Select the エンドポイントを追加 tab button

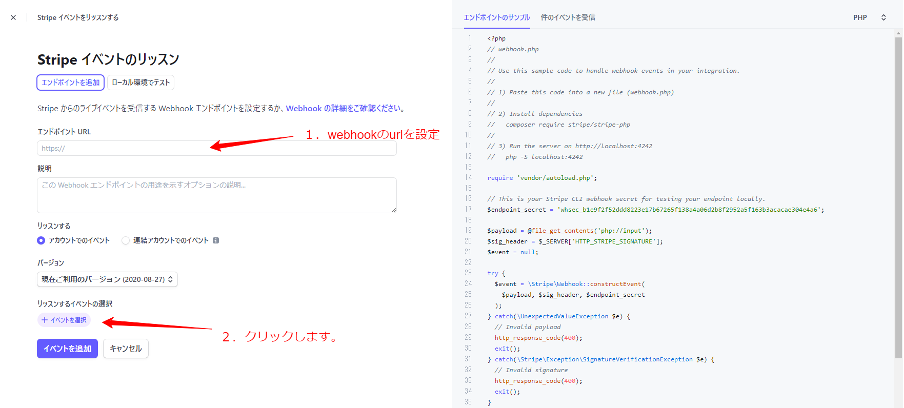[68, 83]
